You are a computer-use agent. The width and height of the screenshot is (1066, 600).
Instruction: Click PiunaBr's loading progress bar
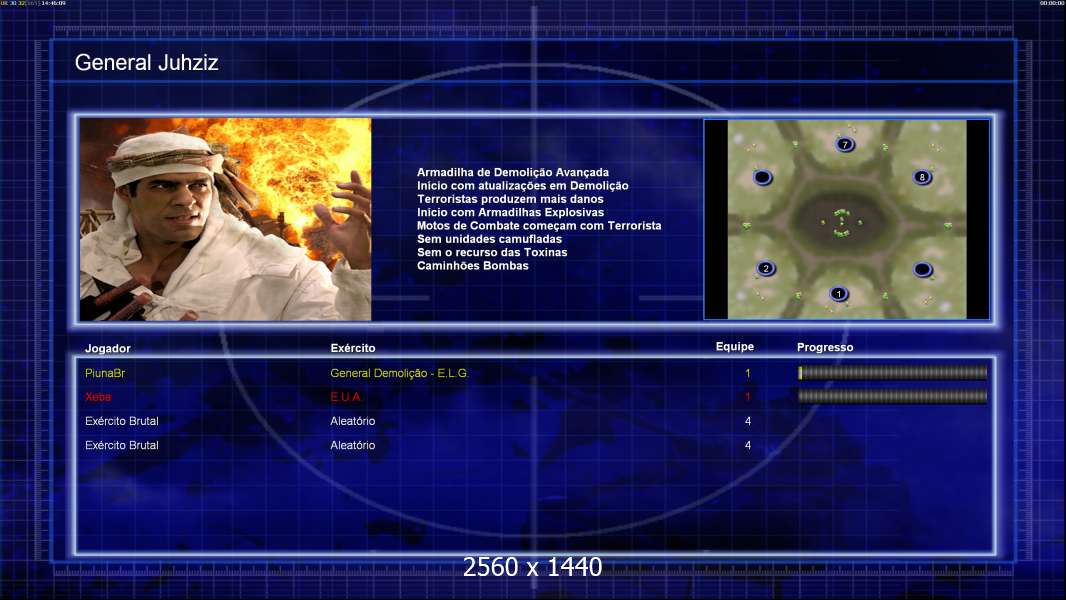[x=893, y=372]
